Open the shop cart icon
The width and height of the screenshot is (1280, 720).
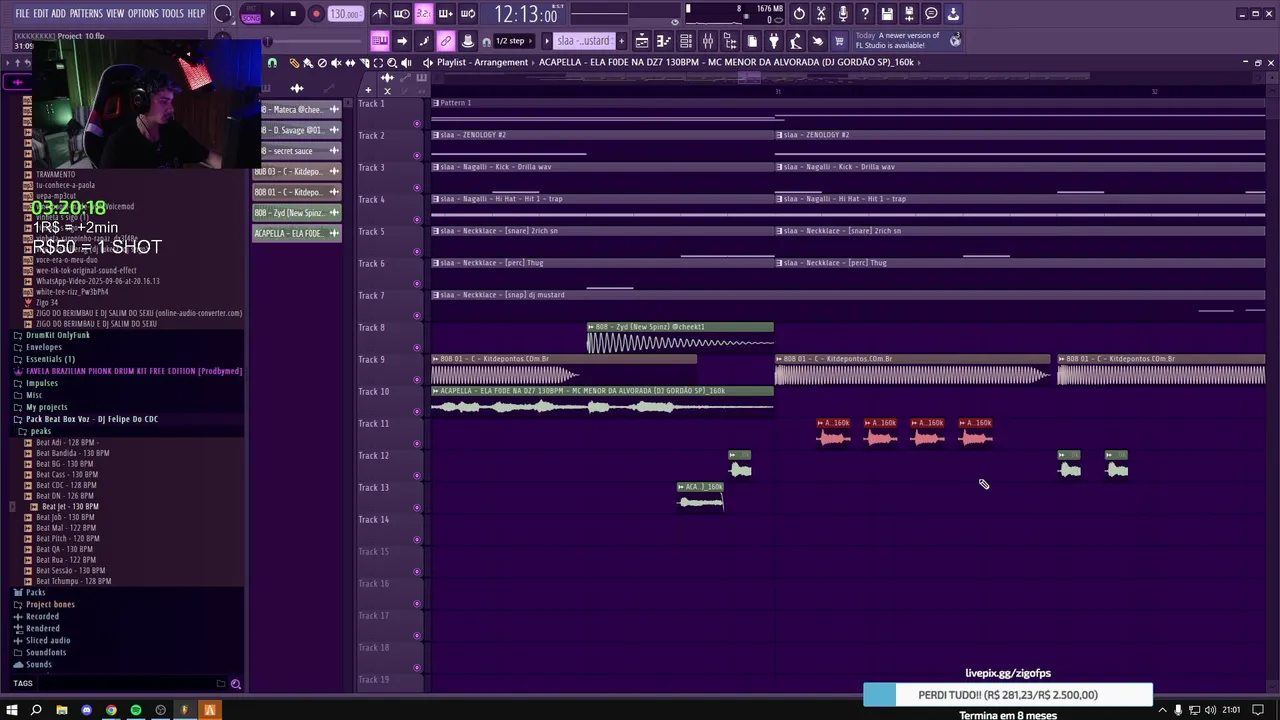coord(840,41)
